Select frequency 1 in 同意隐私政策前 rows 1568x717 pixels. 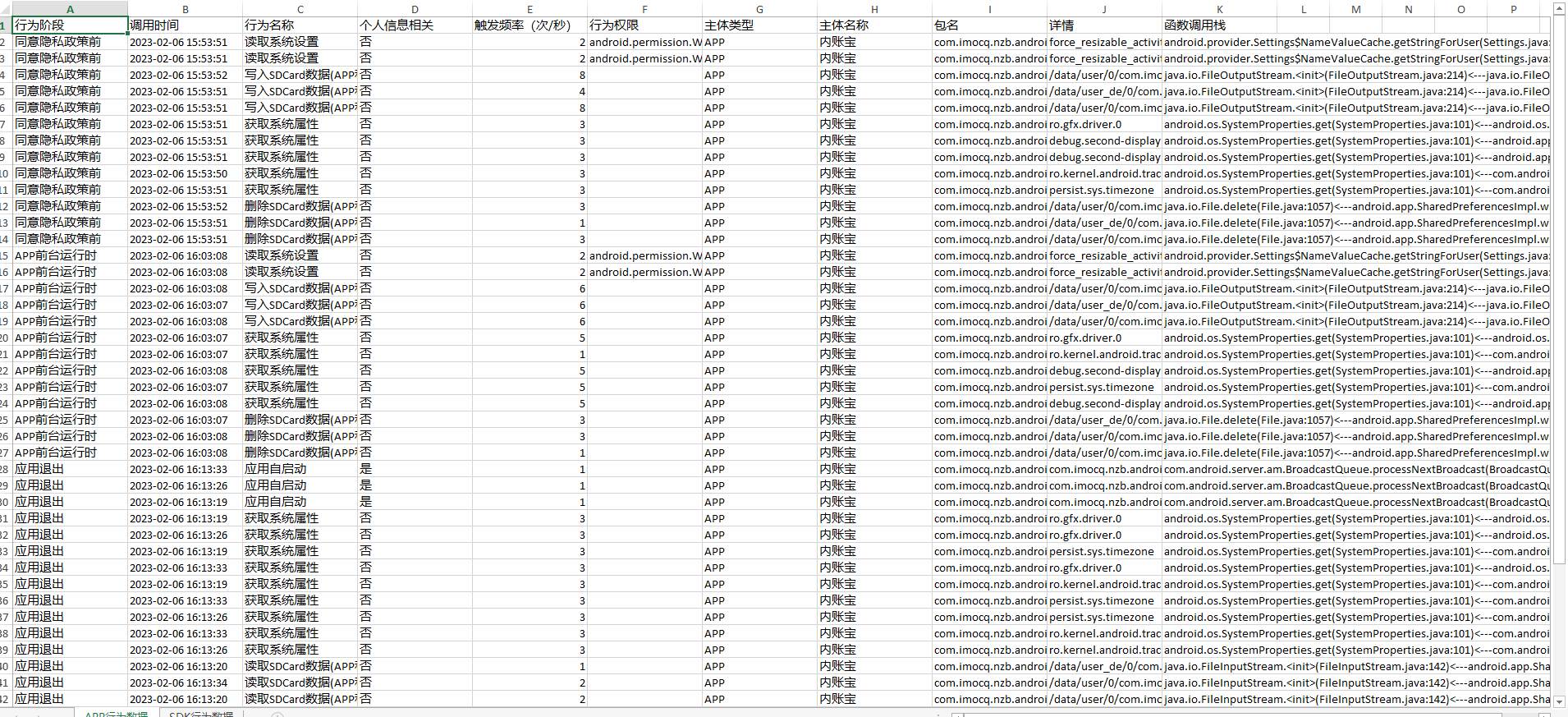tap(530, 223)
